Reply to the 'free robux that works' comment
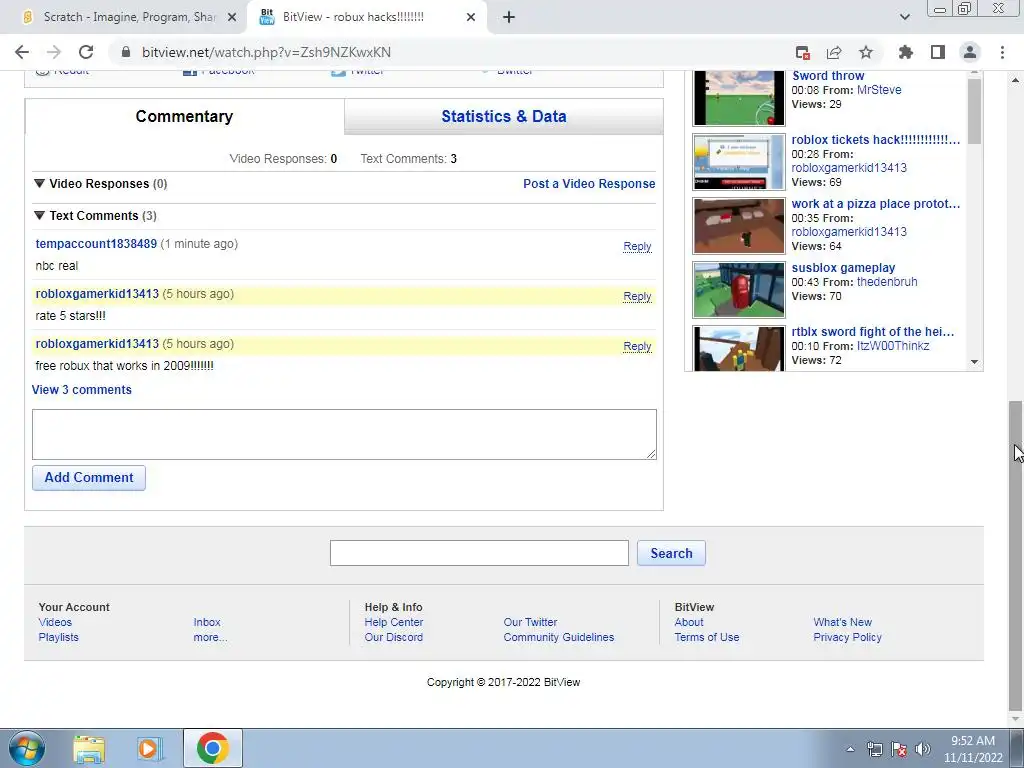Screen dimensions: 1024x768 [x=637, y=346]
